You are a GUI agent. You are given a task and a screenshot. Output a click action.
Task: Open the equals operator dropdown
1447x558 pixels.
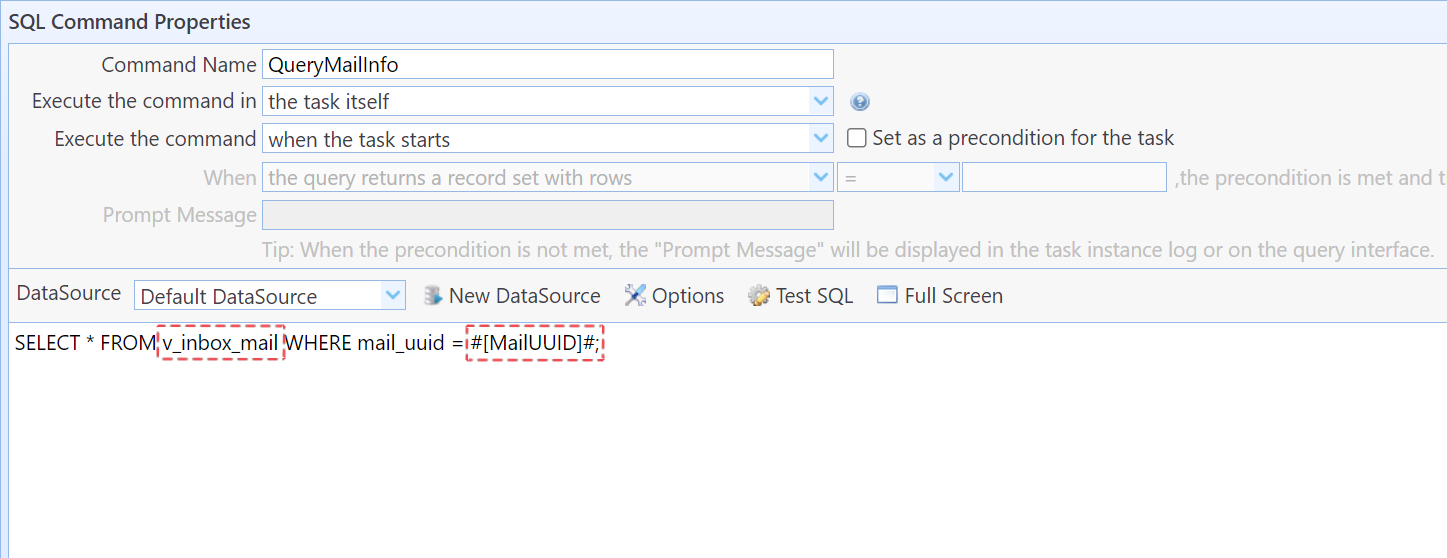pos(946,178)
